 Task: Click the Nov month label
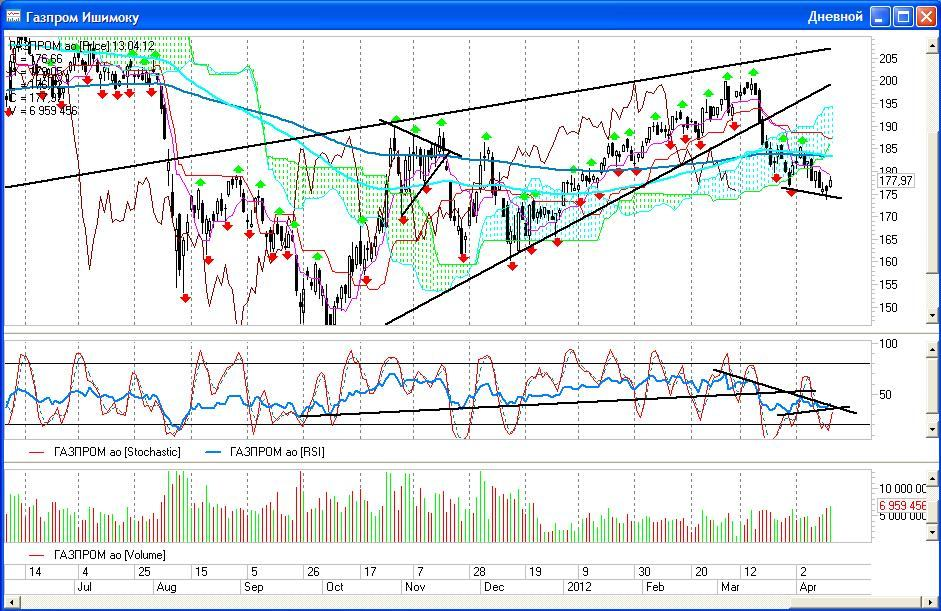tap(415, 586)
